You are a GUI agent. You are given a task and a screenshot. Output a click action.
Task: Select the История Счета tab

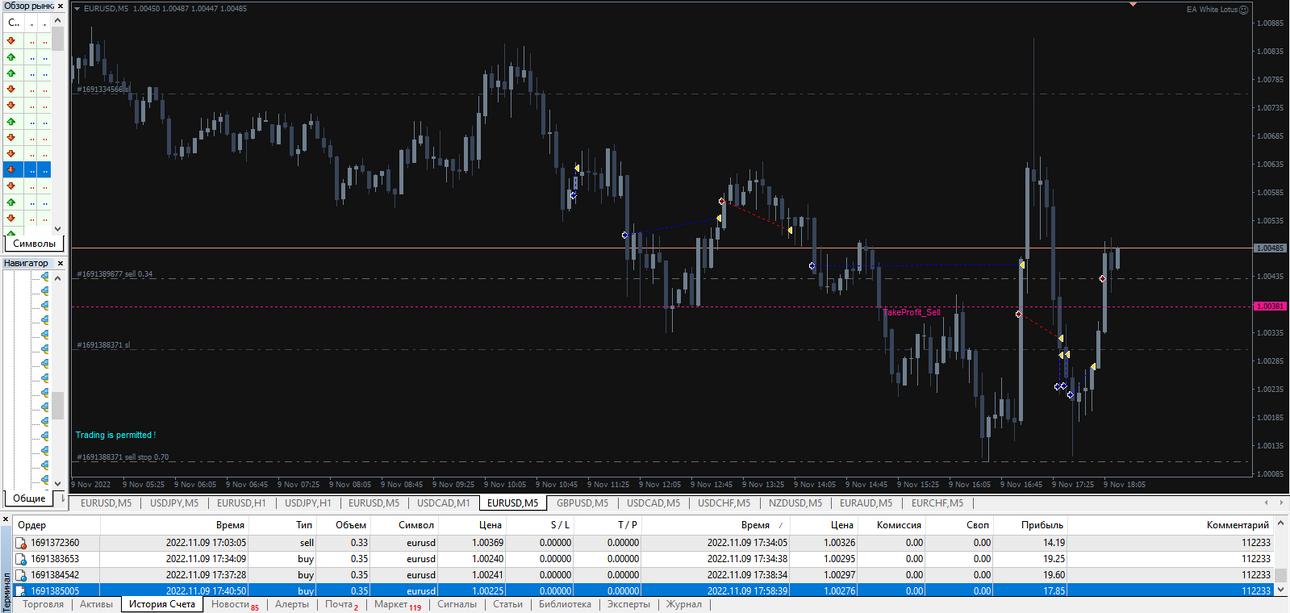pyautogui.click(x=162, y=604)
